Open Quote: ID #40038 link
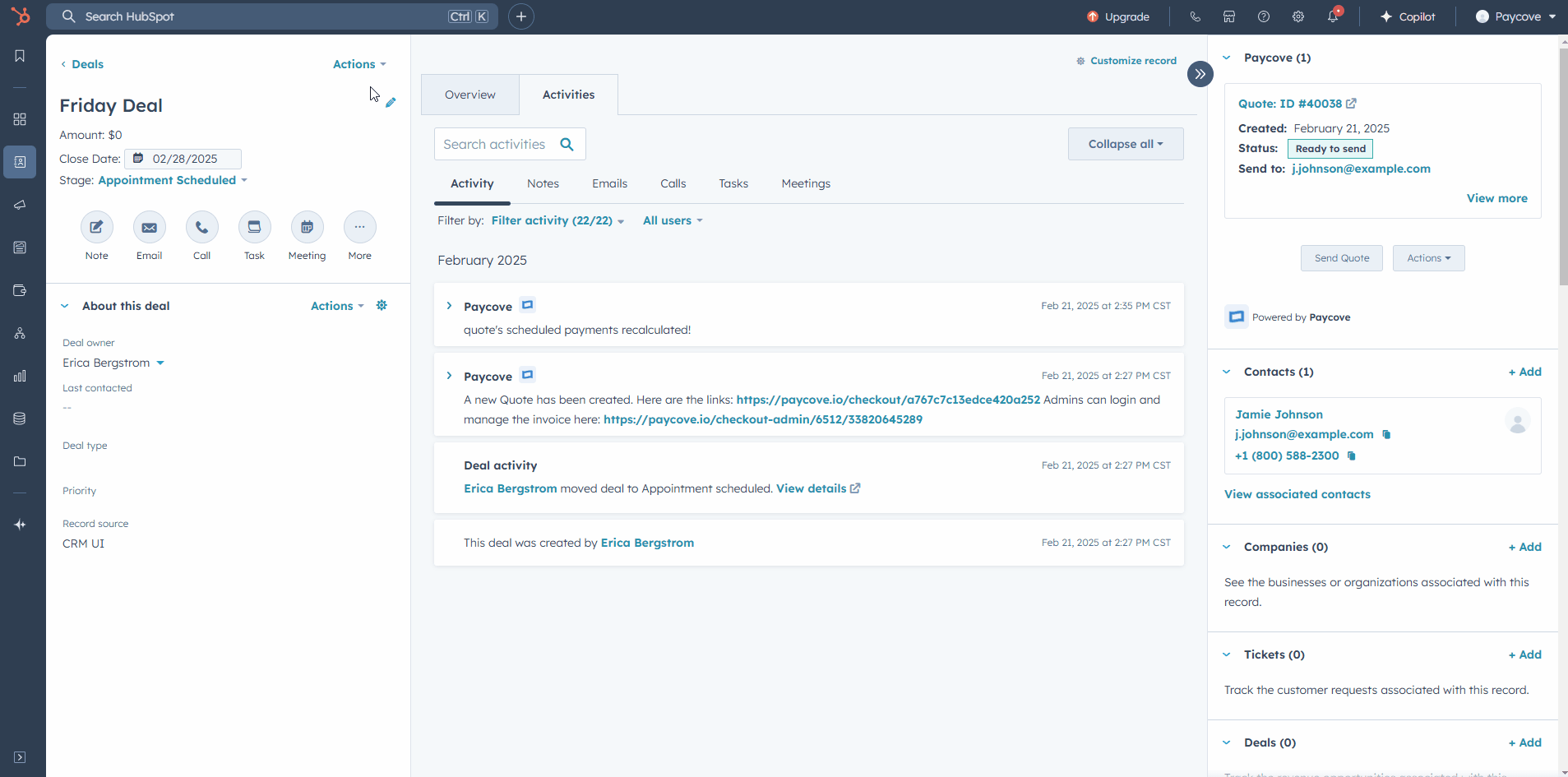Screen dimensions: 1568x777 pos(1297,104)
